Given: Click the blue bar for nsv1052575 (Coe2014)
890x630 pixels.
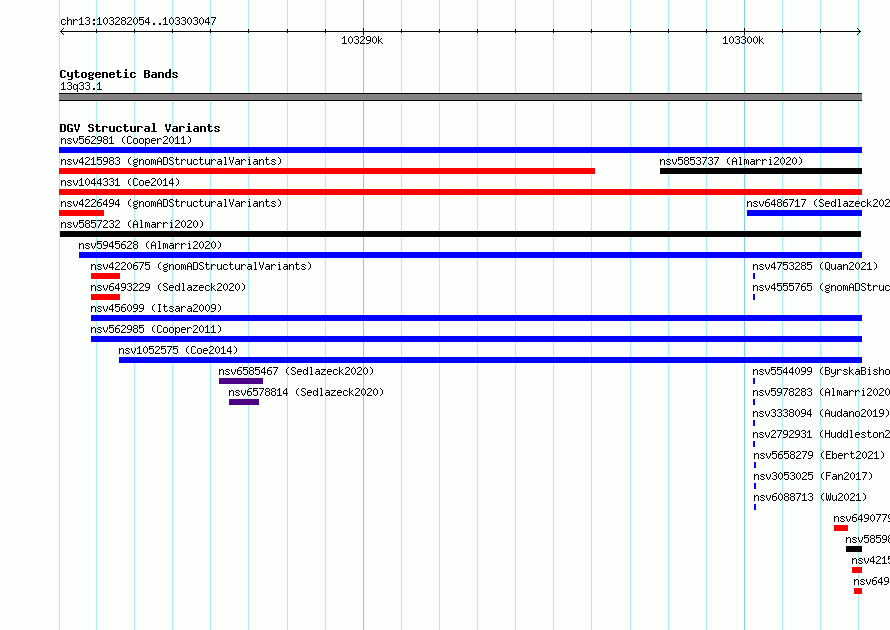Looking at the screenshot, I should (x=490, y=360).
